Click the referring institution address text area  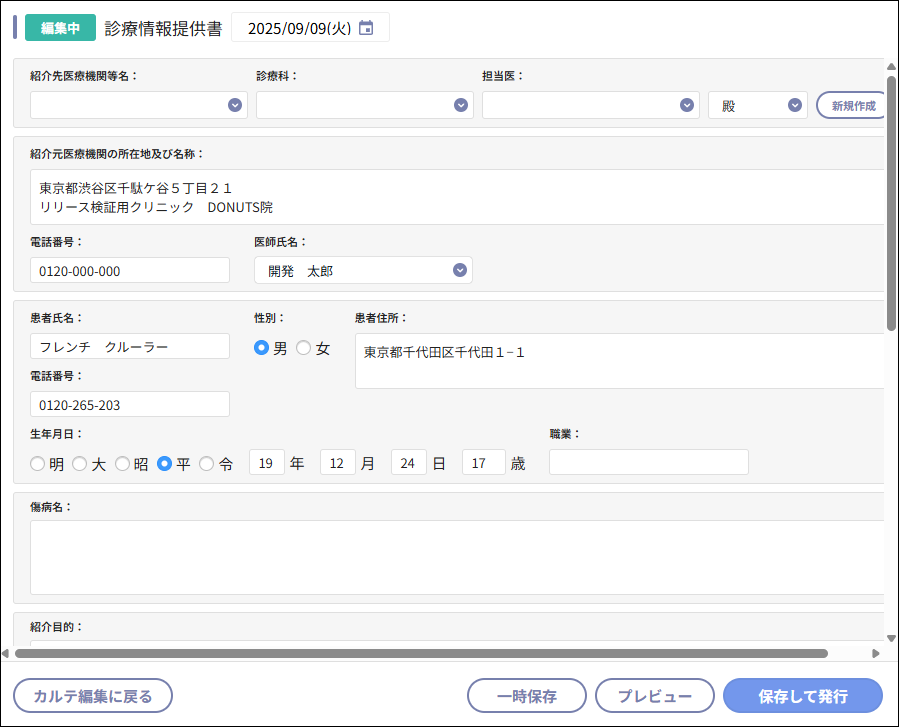click(x=458, y=197)
